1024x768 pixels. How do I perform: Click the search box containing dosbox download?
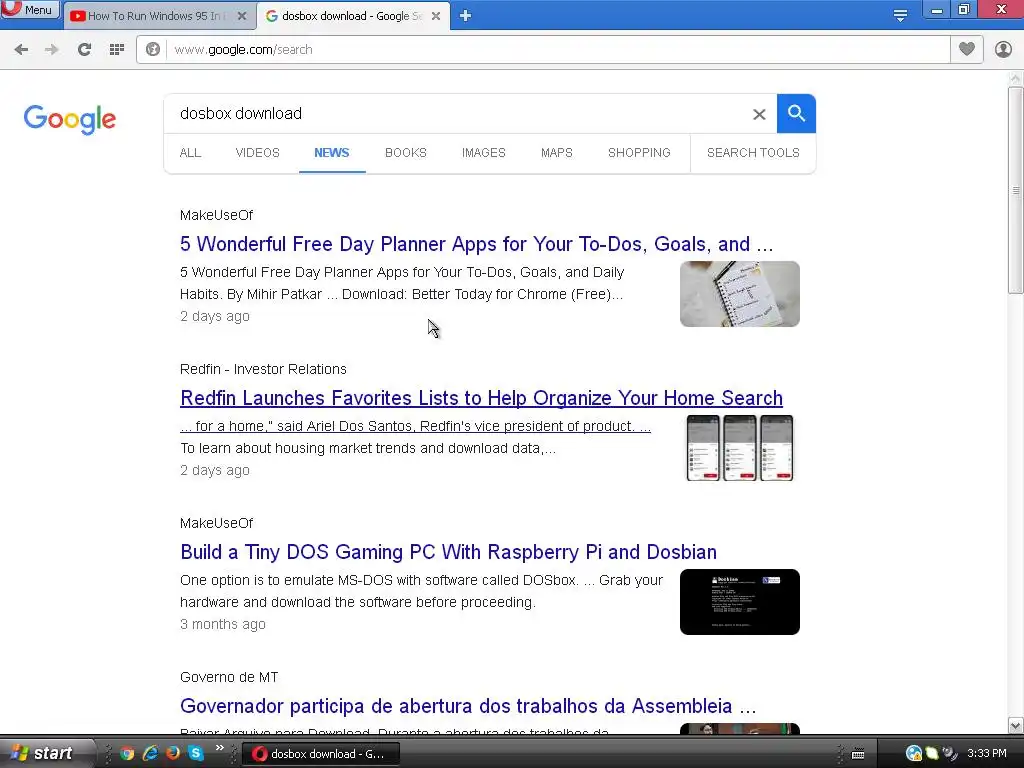[x=457, y=114]
